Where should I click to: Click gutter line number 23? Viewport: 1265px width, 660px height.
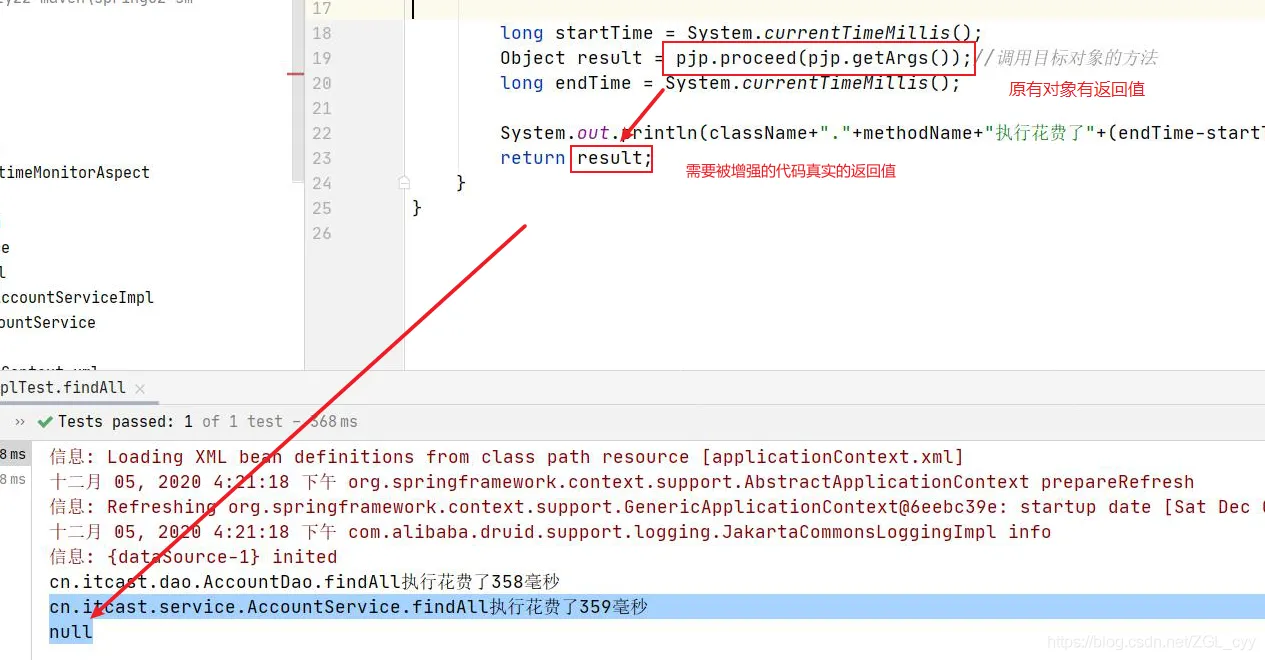pos(321,158)
